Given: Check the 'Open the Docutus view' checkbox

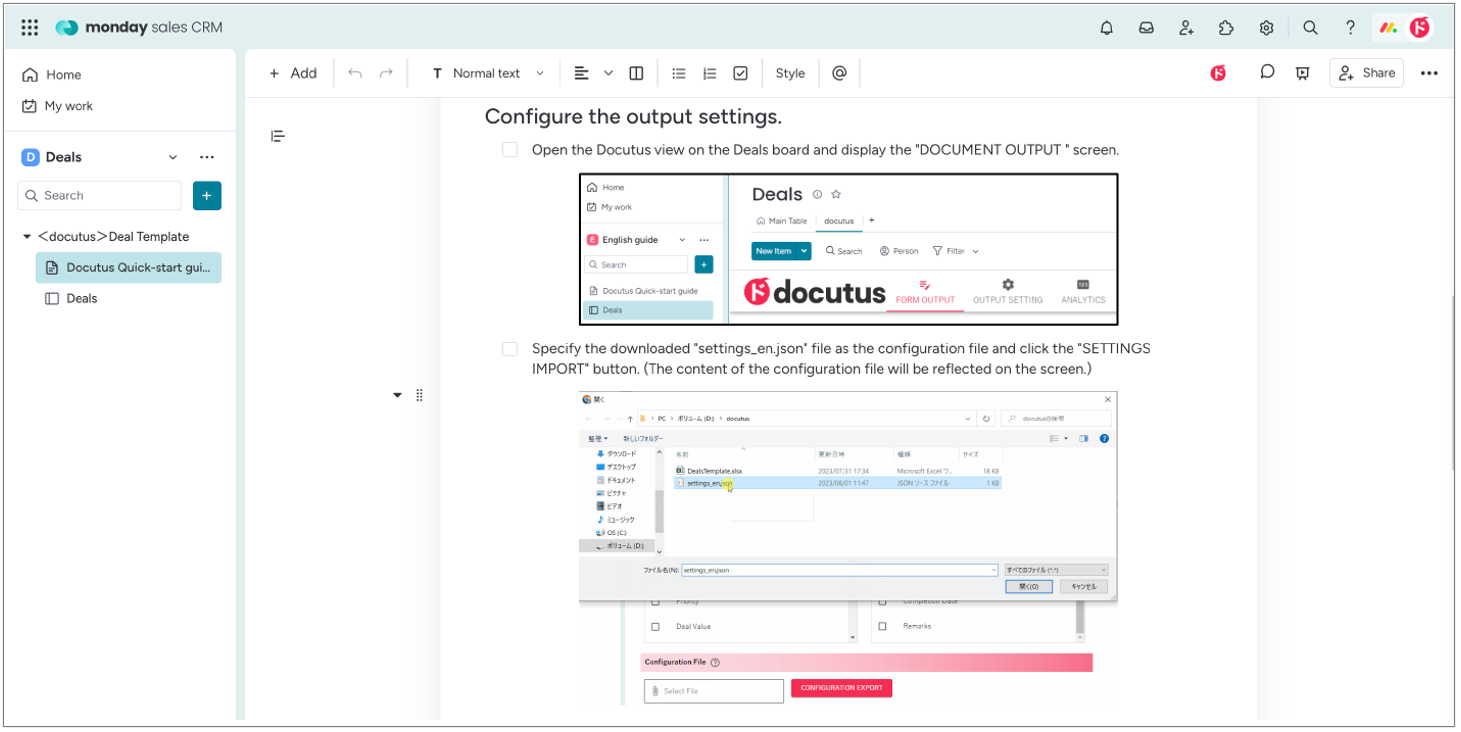Looking at the screenshot, I should [510, 150].
